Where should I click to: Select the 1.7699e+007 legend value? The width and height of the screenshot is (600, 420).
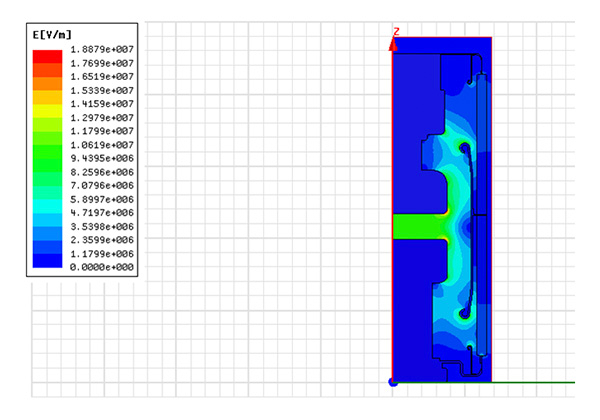(102, 63)
